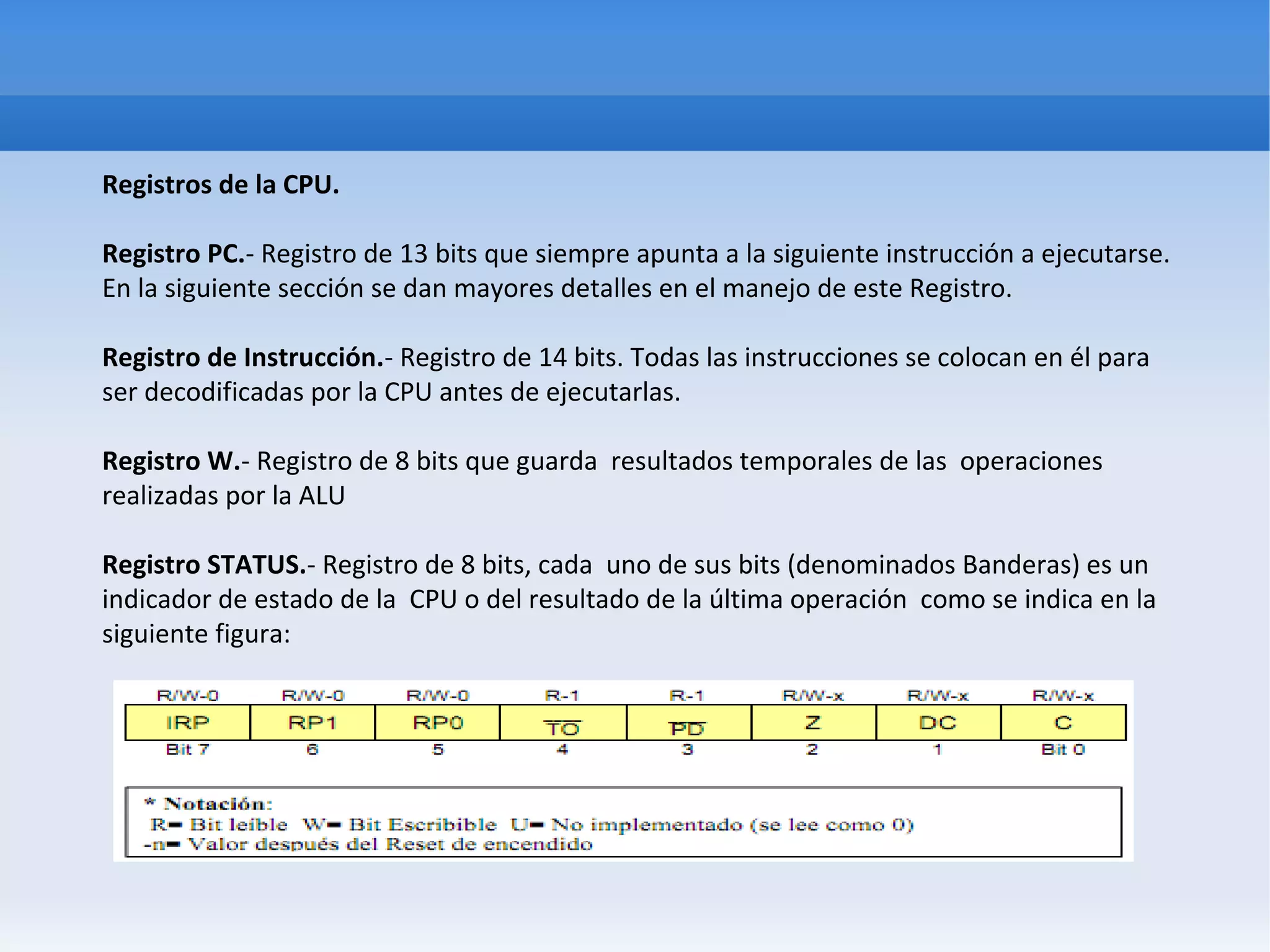Click the 'W= Bit Escribible' text
1270x952 pixels.
399,825
